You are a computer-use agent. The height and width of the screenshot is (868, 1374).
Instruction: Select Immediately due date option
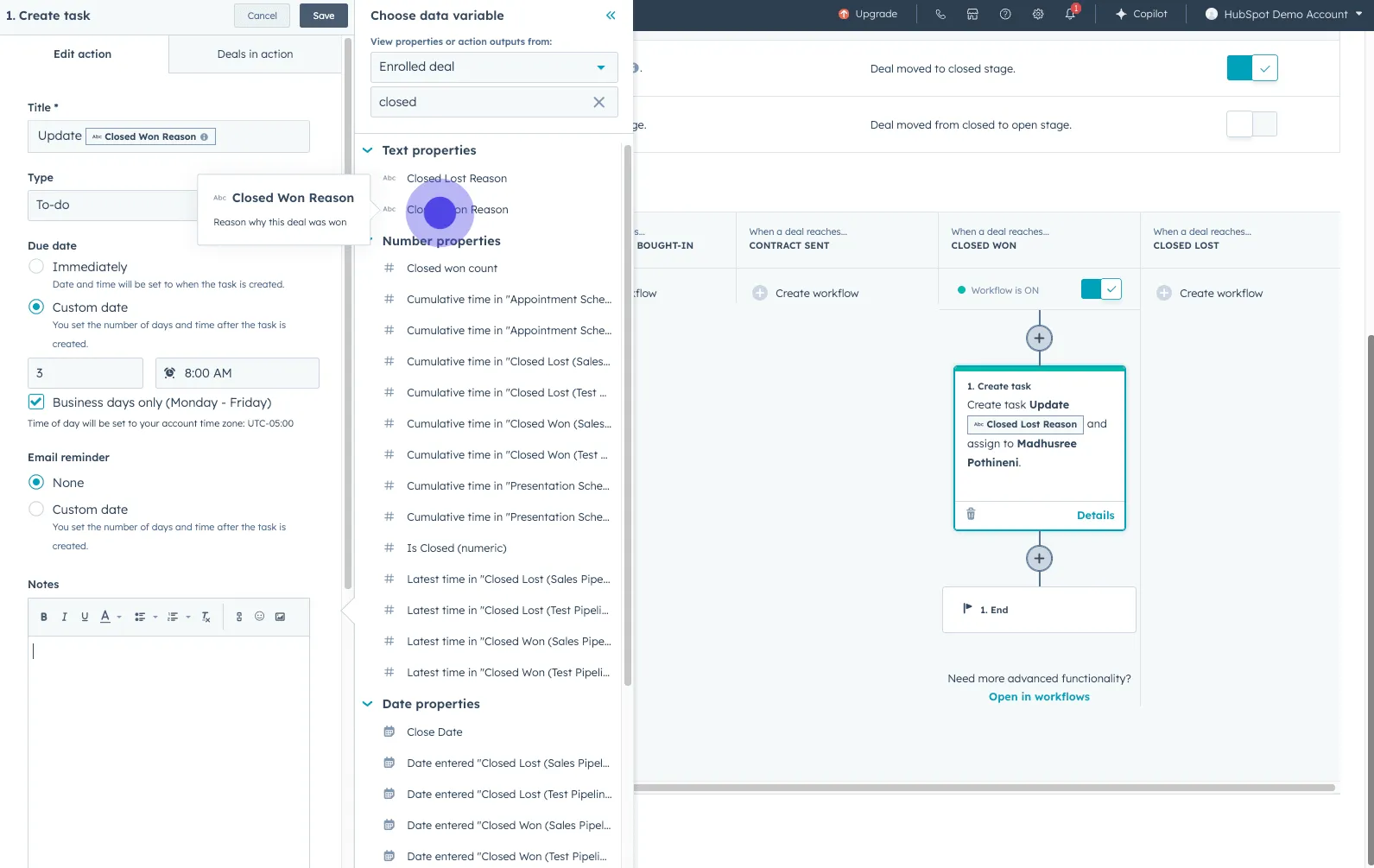click(x=36, y=267)
